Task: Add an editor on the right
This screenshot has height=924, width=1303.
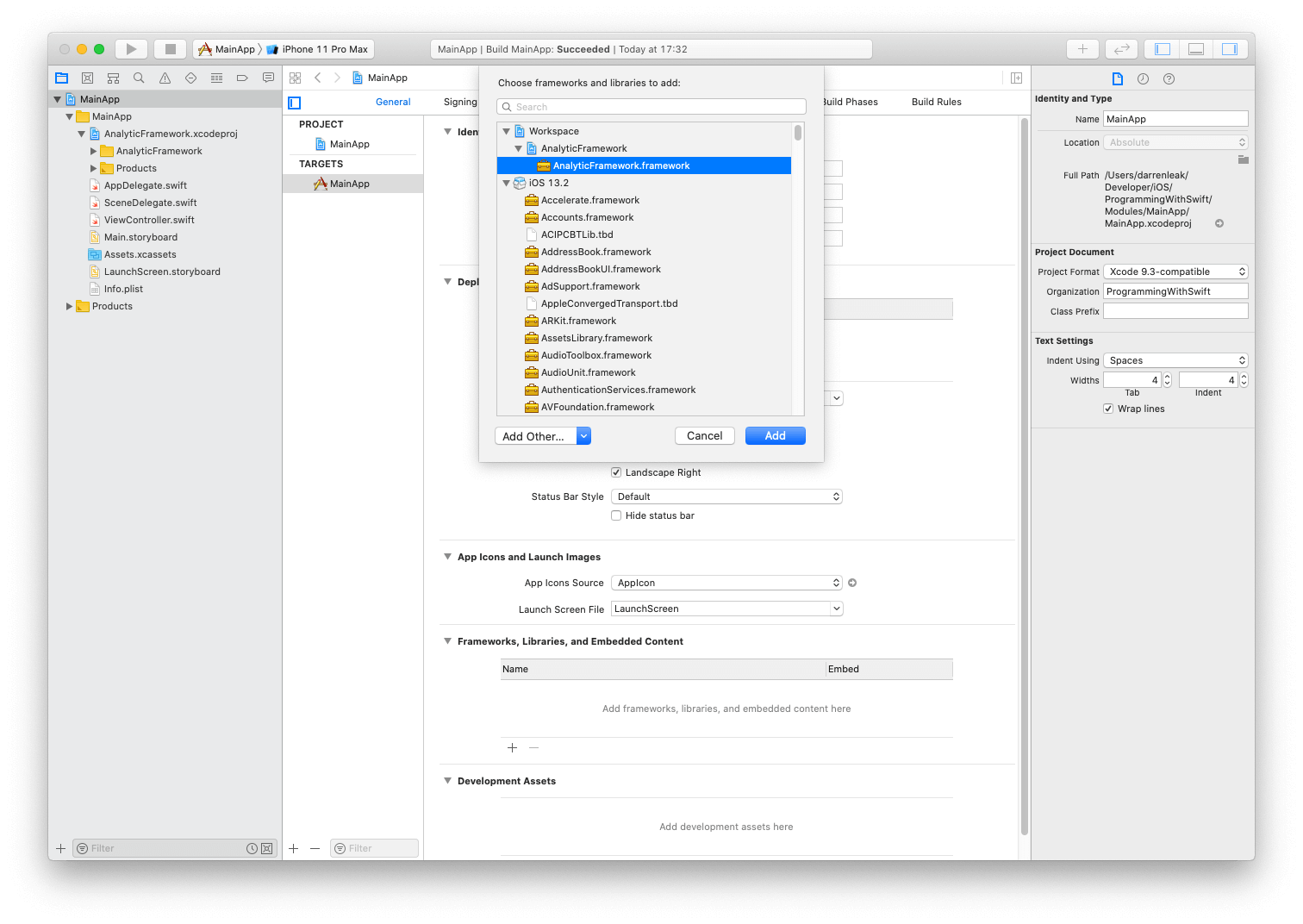Action: pyautogui.click(x=1016, y=78)
